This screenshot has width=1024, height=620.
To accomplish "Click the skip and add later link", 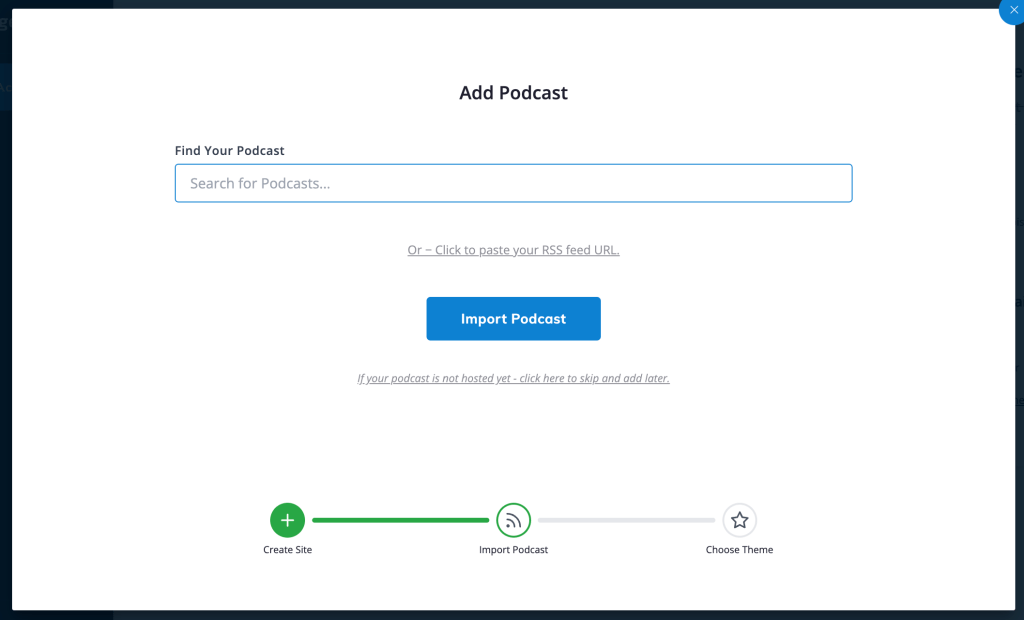I will pyautogui.click(x=513, y=378).
